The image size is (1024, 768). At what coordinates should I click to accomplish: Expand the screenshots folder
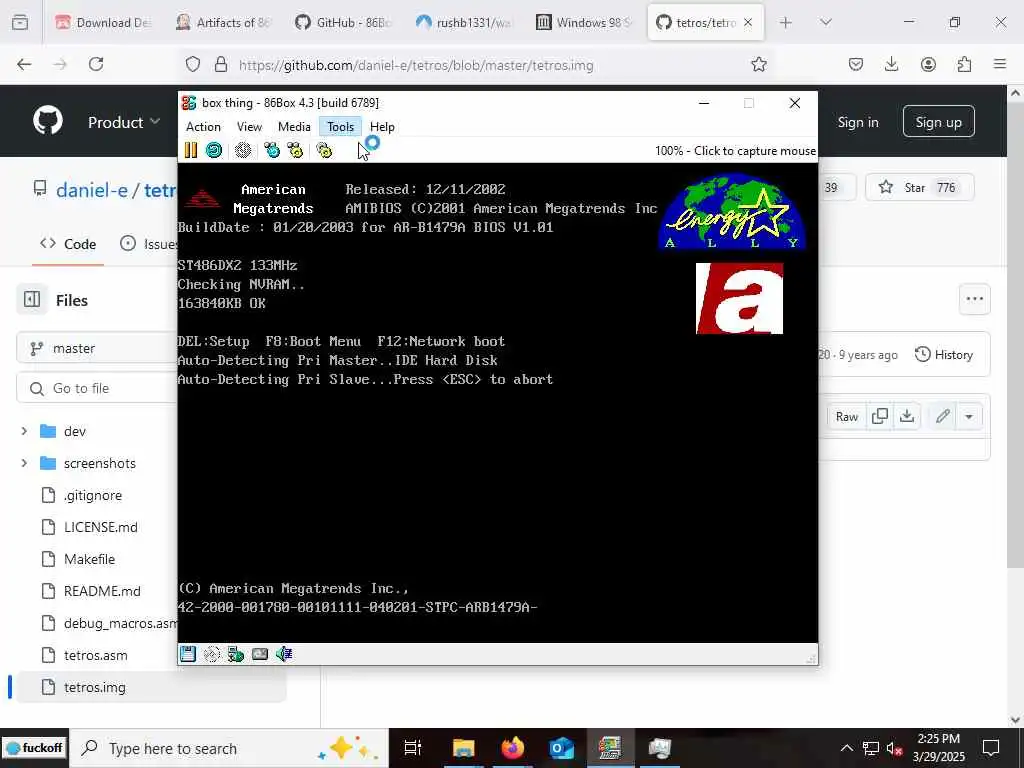pos(24,463)
